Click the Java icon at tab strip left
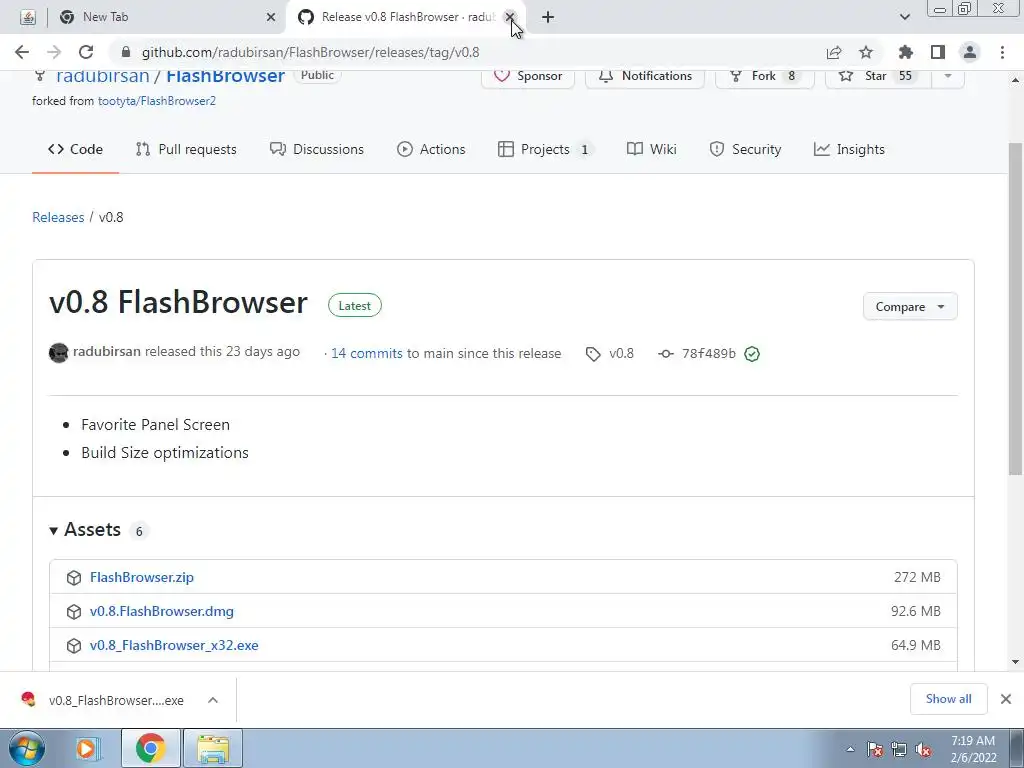 point(27,17)
